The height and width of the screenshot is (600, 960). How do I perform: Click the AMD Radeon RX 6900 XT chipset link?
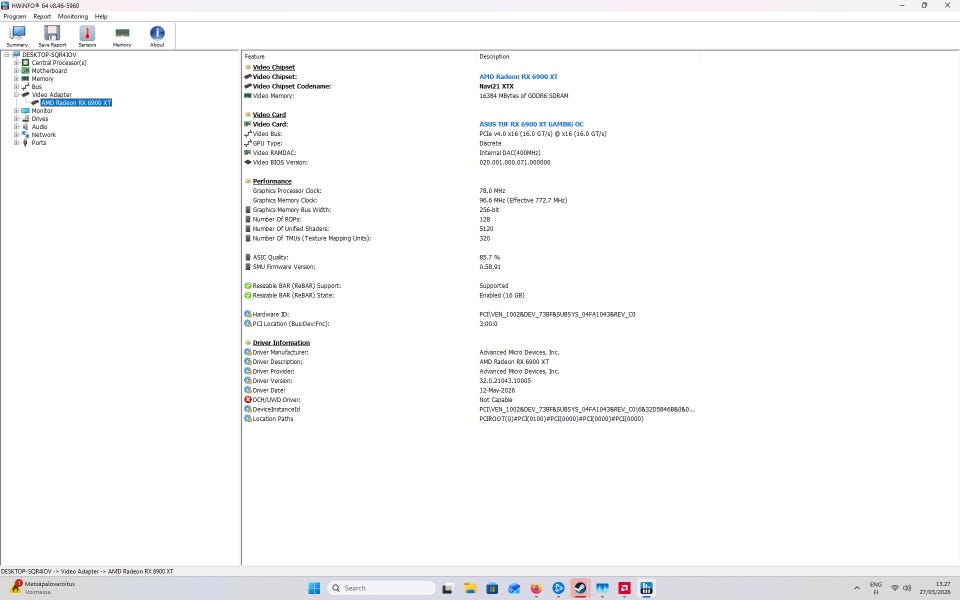(518, 77)
